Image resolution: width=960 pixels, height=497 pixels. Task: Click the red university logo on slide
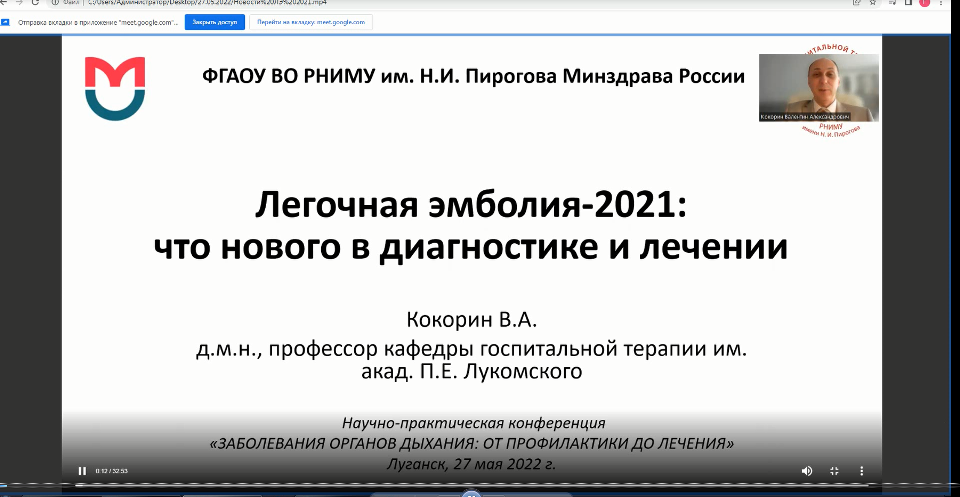[114, 88]
